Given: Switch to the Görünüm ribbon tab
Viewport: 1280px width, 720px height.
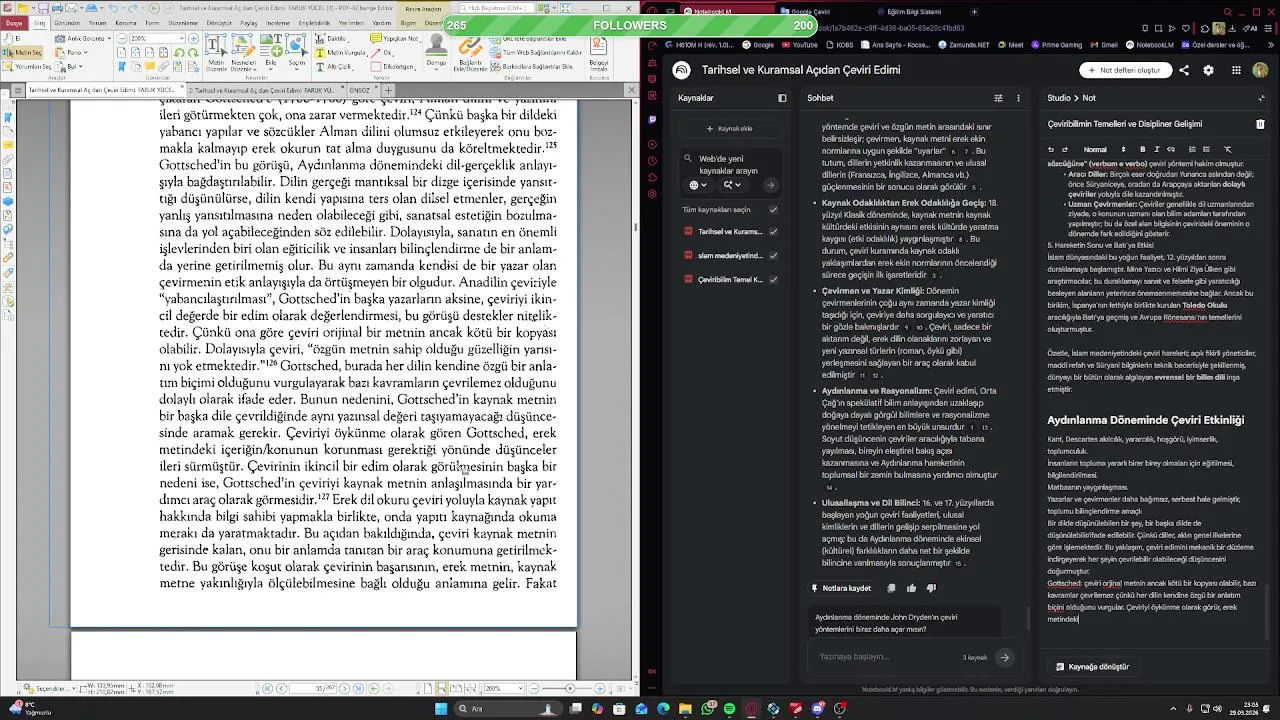Looking at the screenshot, I should click(x=67, y=23).
